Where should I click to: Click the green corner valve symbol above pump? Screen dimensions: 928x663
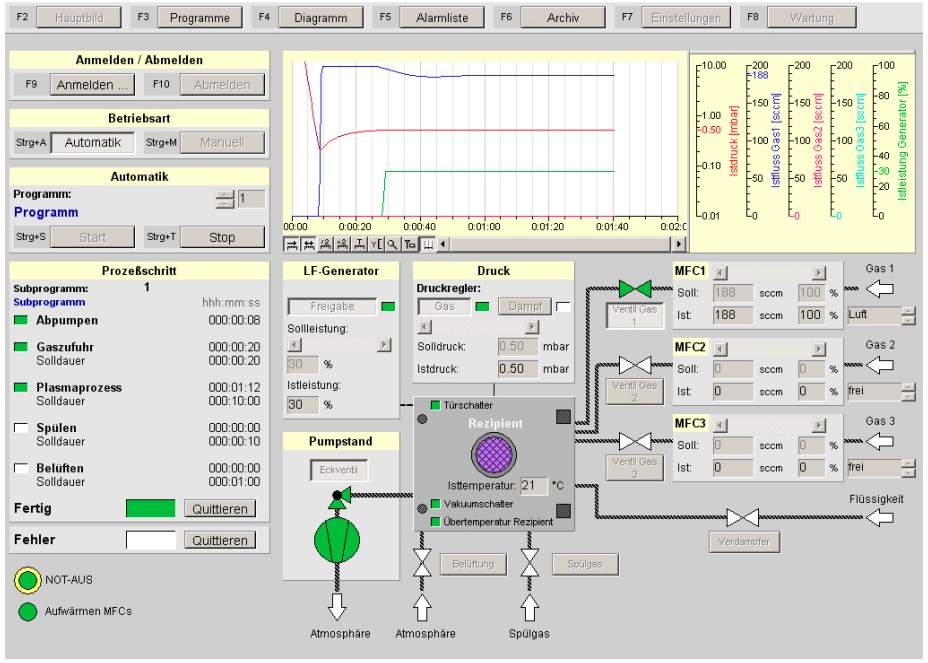339,497
